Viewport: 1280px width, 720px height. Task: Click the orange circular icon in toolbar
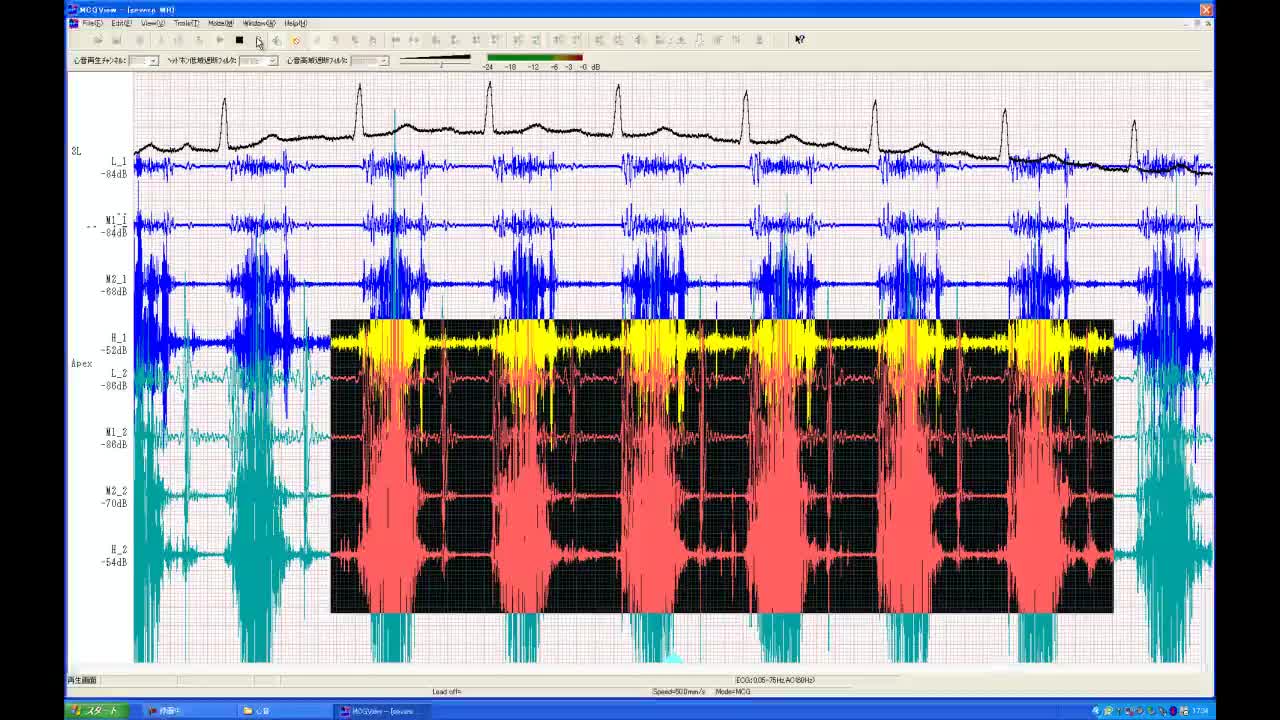click(x=296, y=40)
